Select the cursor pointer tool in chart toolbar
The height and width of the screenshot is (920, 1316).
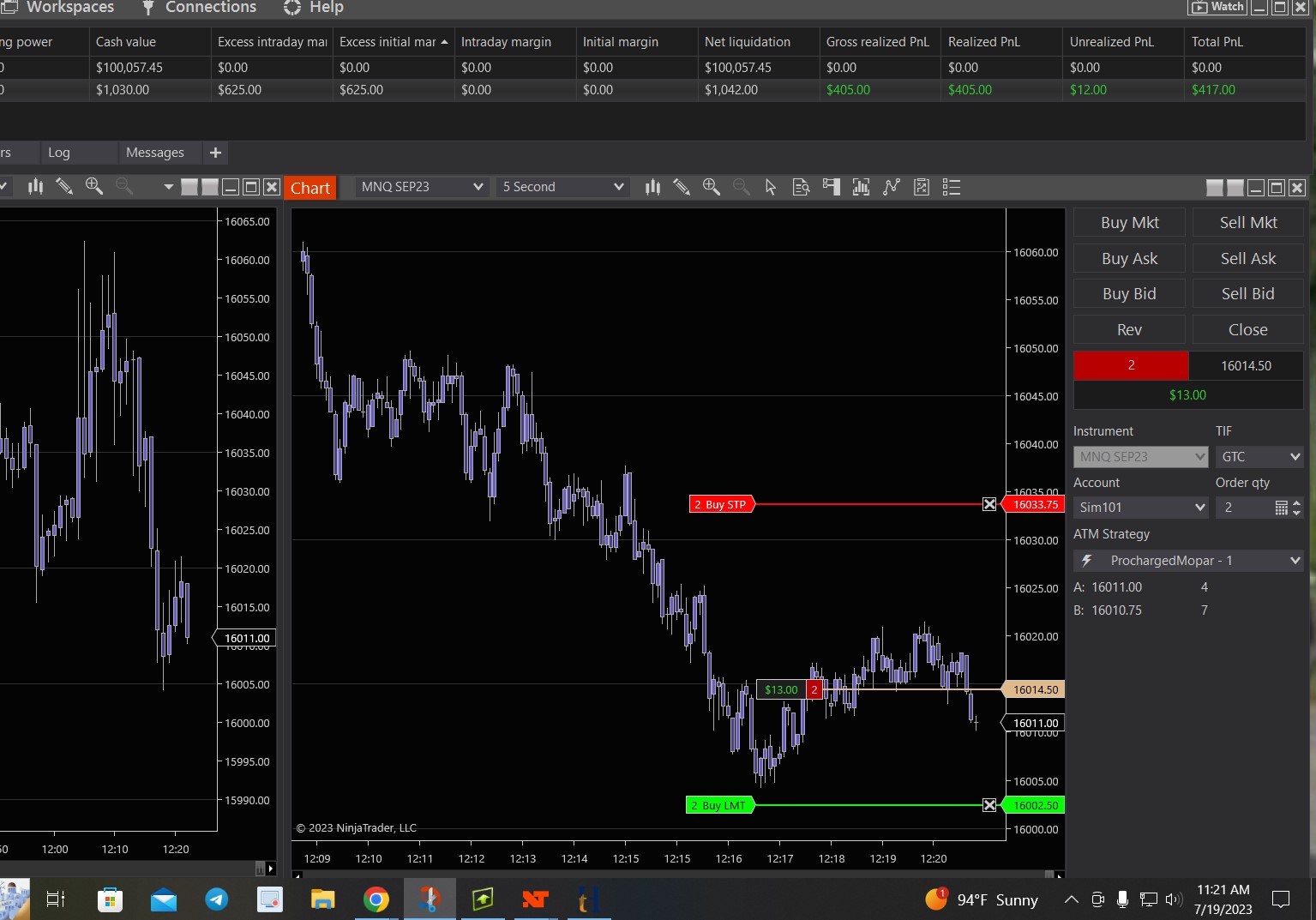(770, 187)
